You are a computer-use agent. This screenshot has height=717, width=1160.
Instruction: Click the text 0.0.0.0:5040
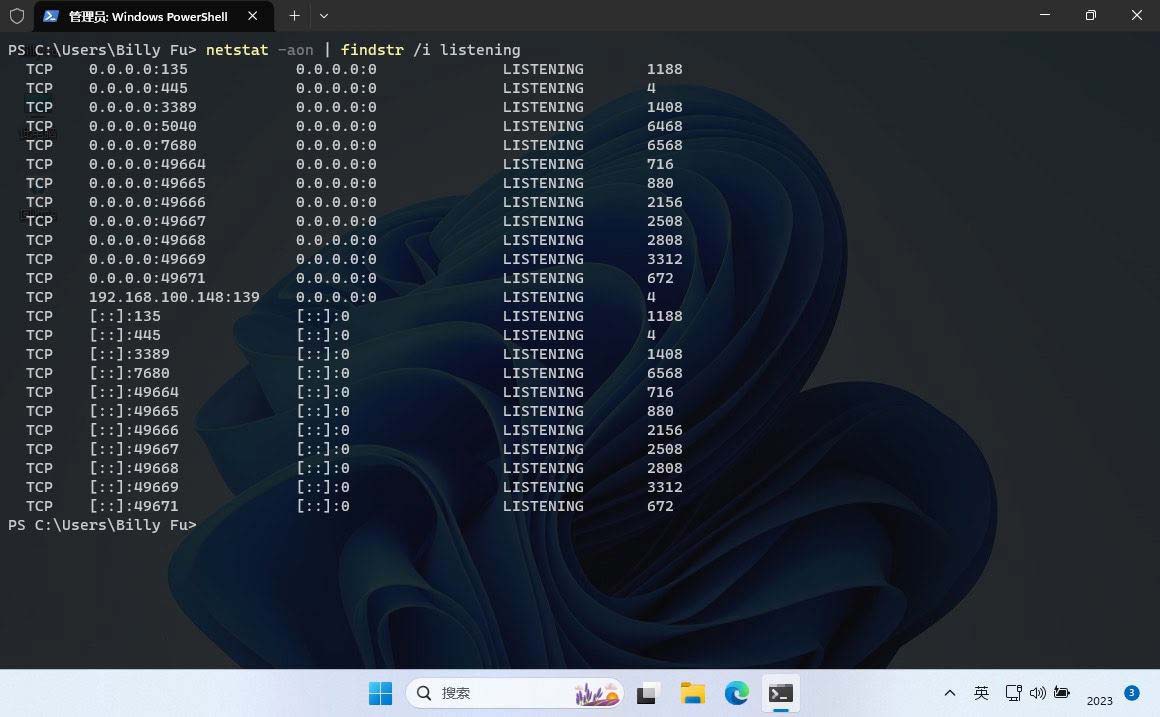click(143, 127)
